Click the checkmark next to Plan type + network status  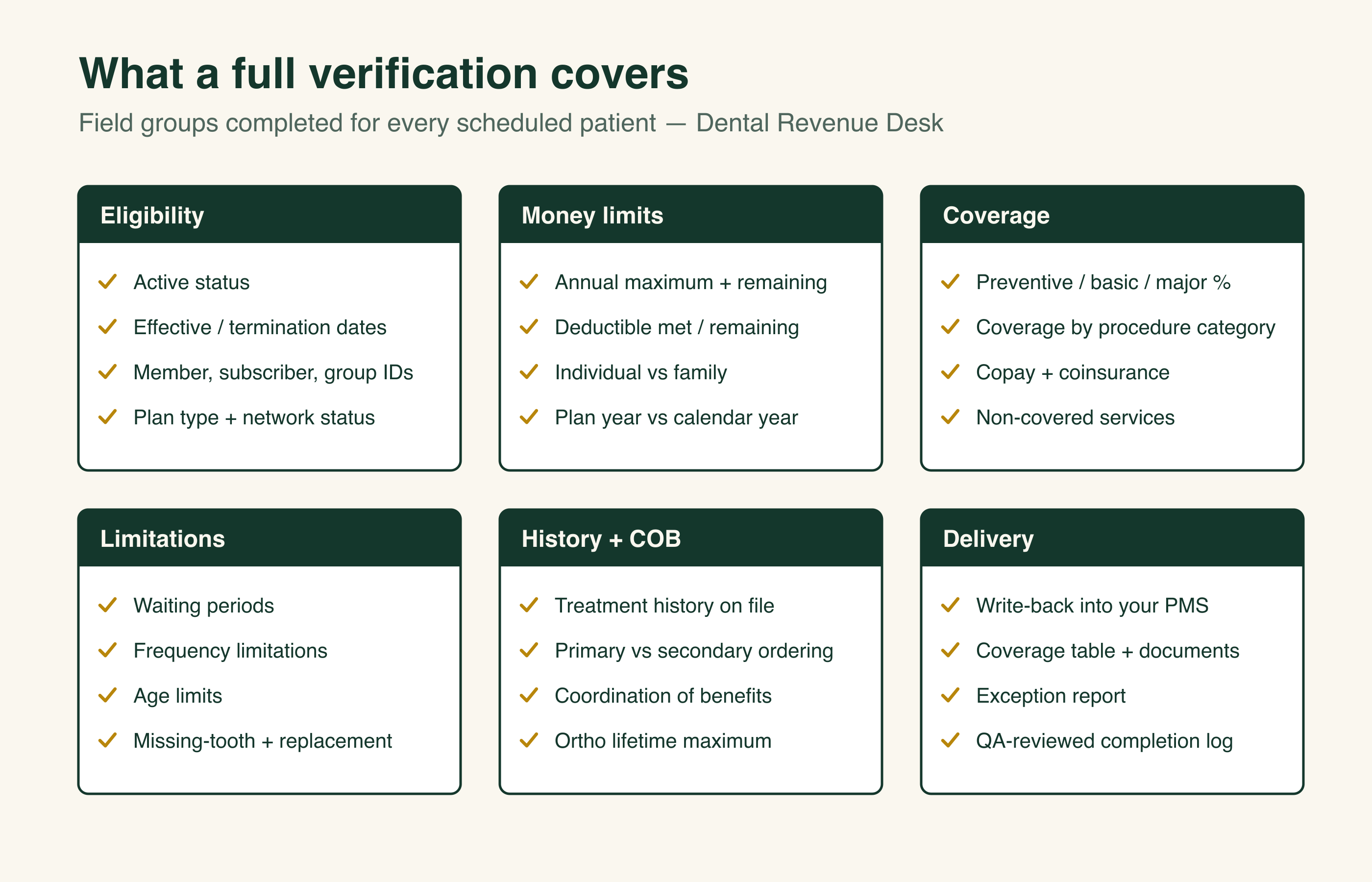[x=108, y=417]
